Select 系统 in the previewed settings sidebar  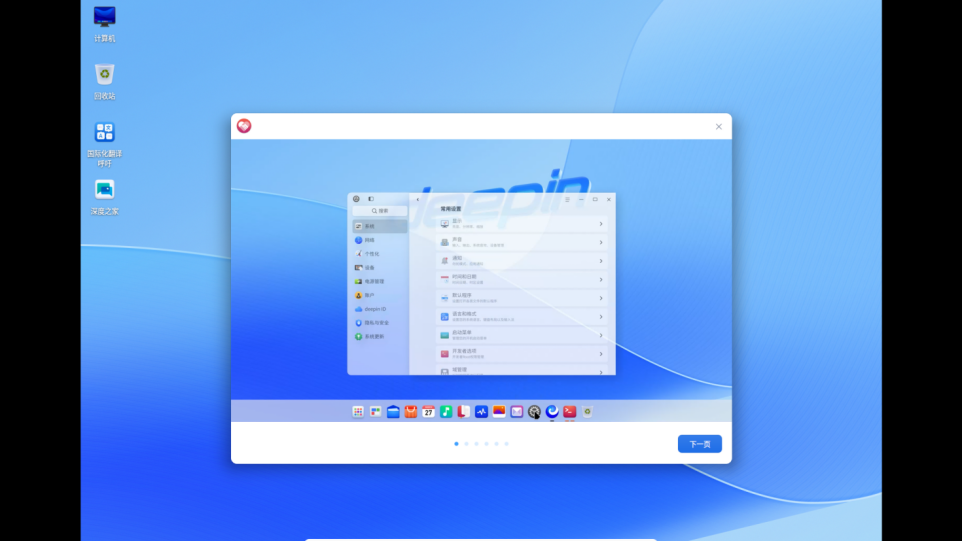(380, 226)
